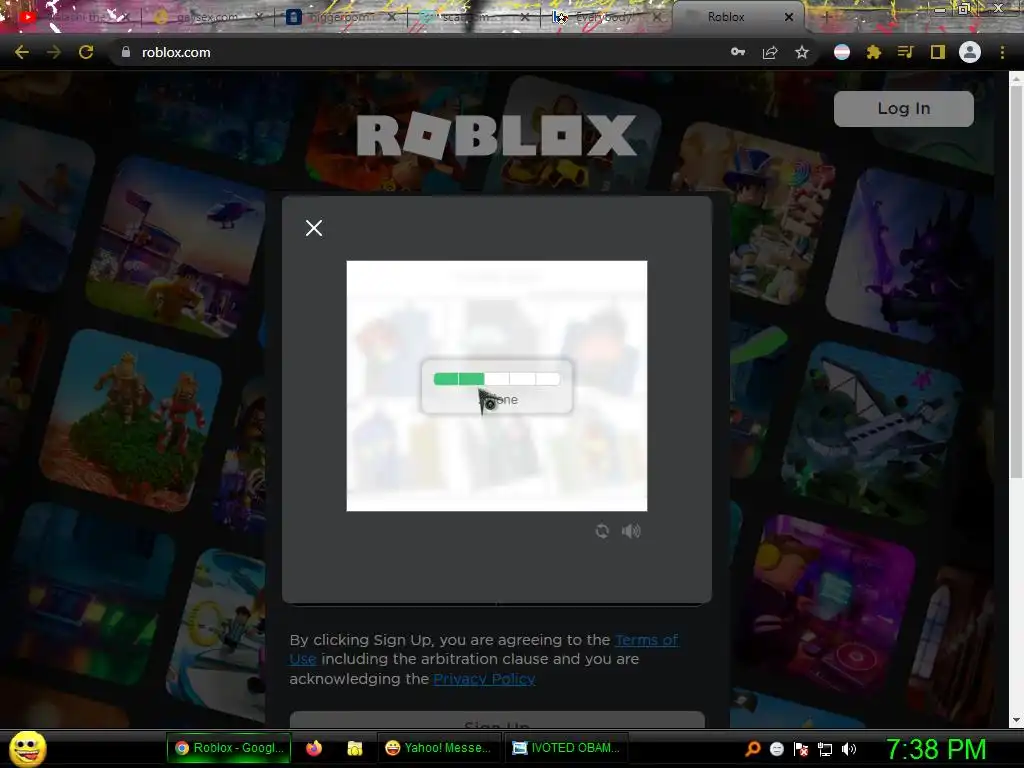This screenshot has height=768, width=1024.
Task: Open the striped round extension icon
Action: pos(842,52)
